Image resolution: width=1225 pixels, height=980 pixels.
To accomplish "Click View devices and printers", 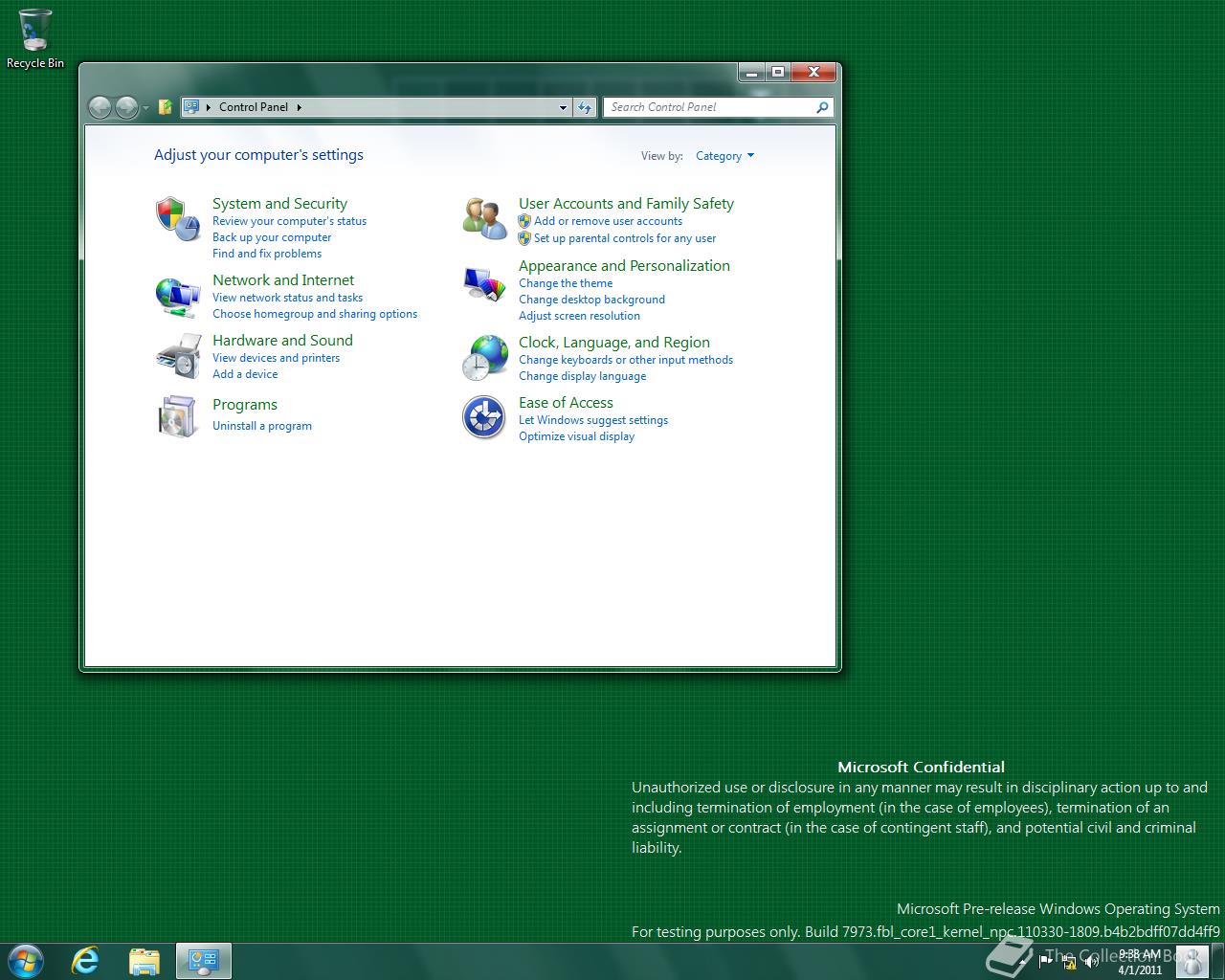I will click(276, 358).
